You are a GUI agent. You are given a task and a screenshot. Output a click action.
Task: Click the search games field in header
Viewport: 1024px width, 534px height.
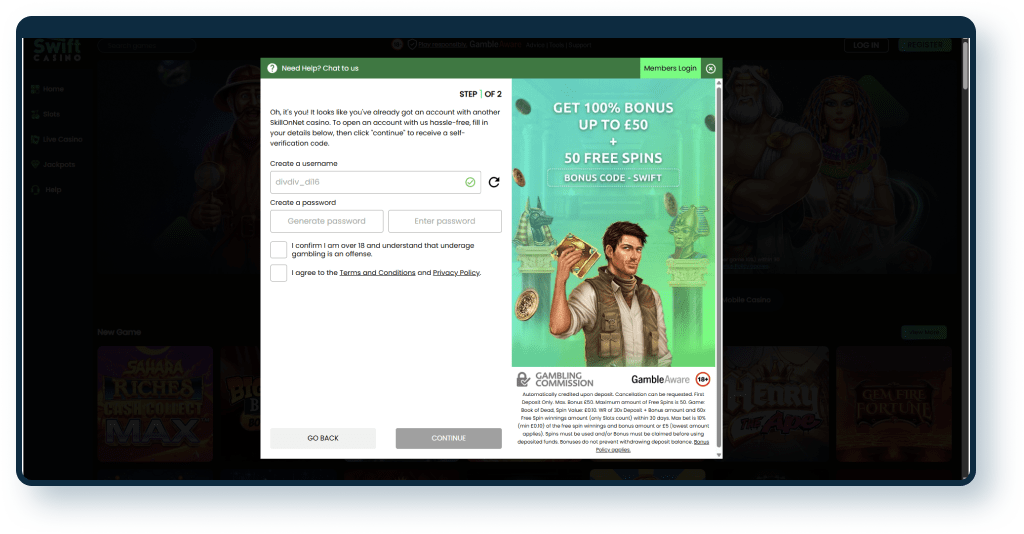pos(147,46)
